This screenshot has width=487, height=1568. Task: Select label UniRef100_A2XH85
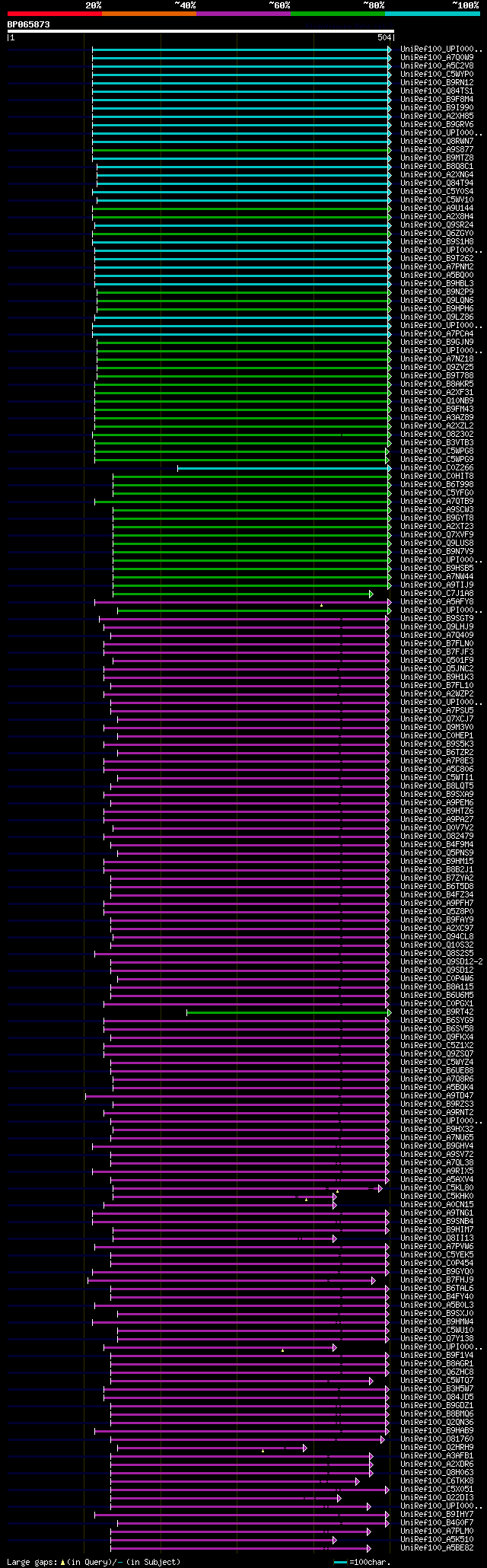pyautogui.click(x=437, y=116)
